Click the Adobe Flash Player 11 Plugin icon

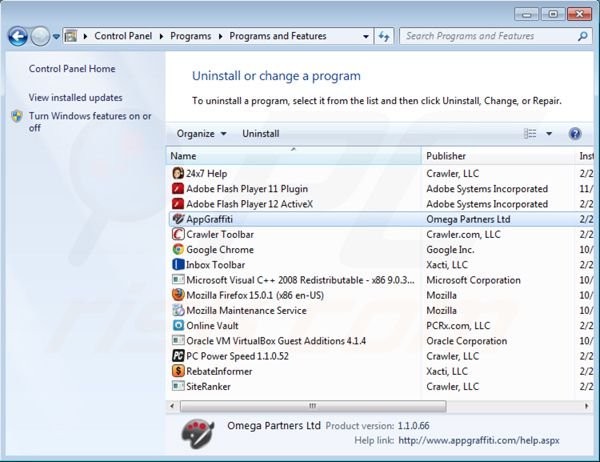[x=178, y=189]
